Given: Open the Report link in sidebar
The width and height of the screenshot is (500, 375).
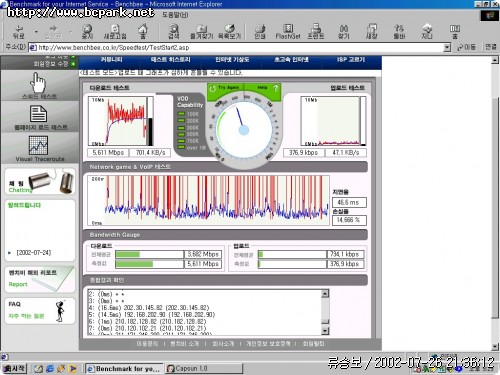Looking at the screenshot, I should (x=18, y=284).
